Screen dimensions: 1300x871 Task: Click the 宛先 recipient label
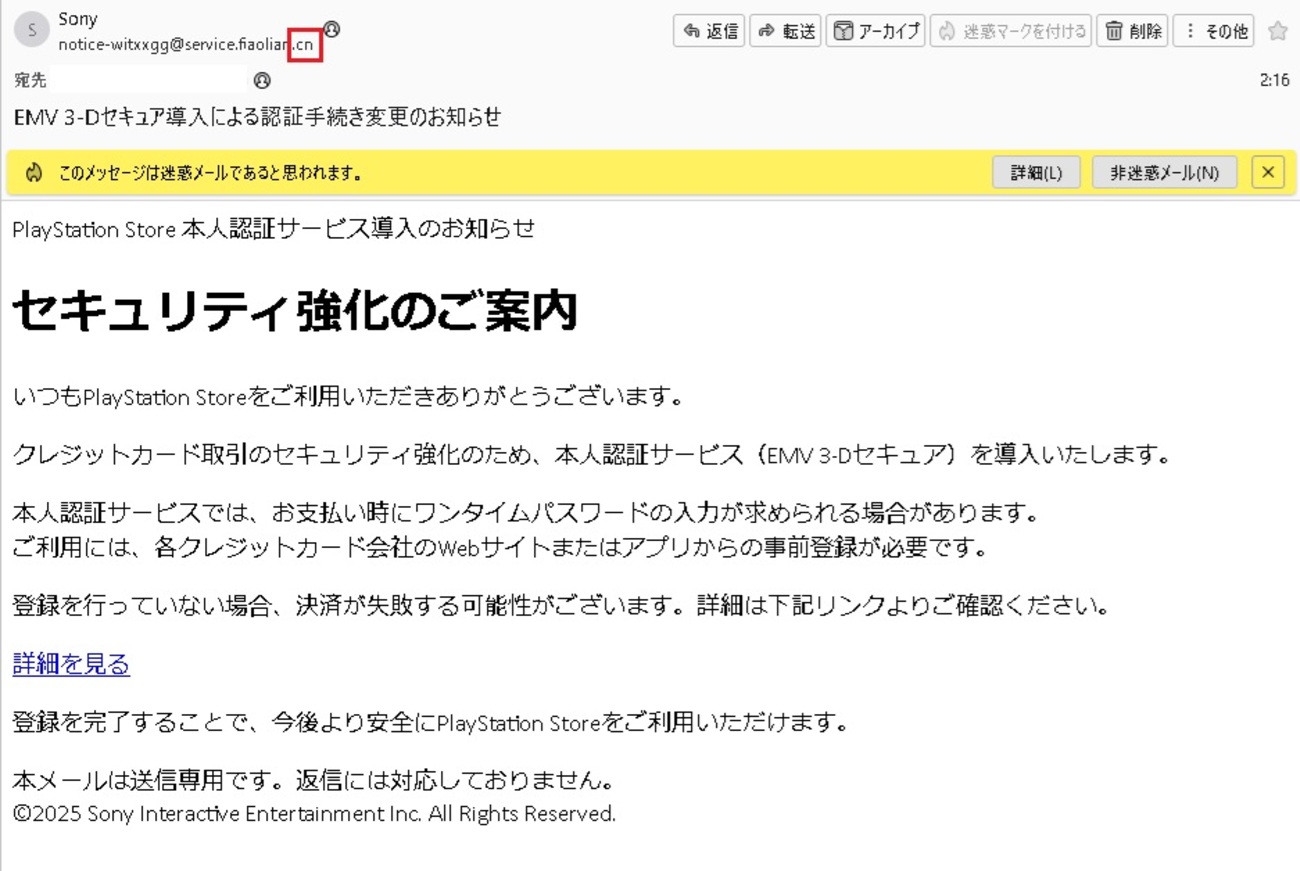(x=30, y=81)
